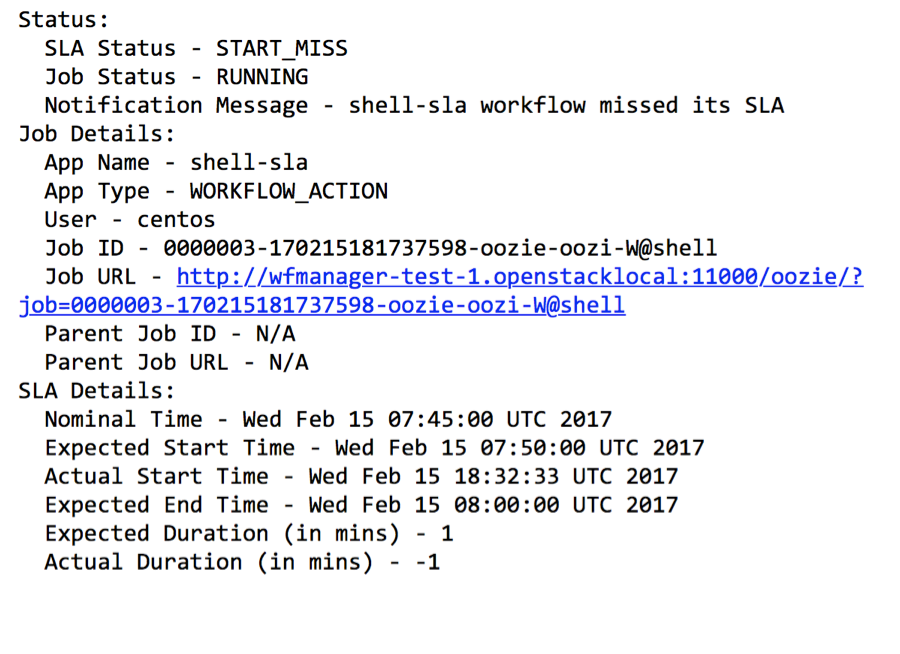Open the wfmanager-test-1 Oozie job URL link

520,277
